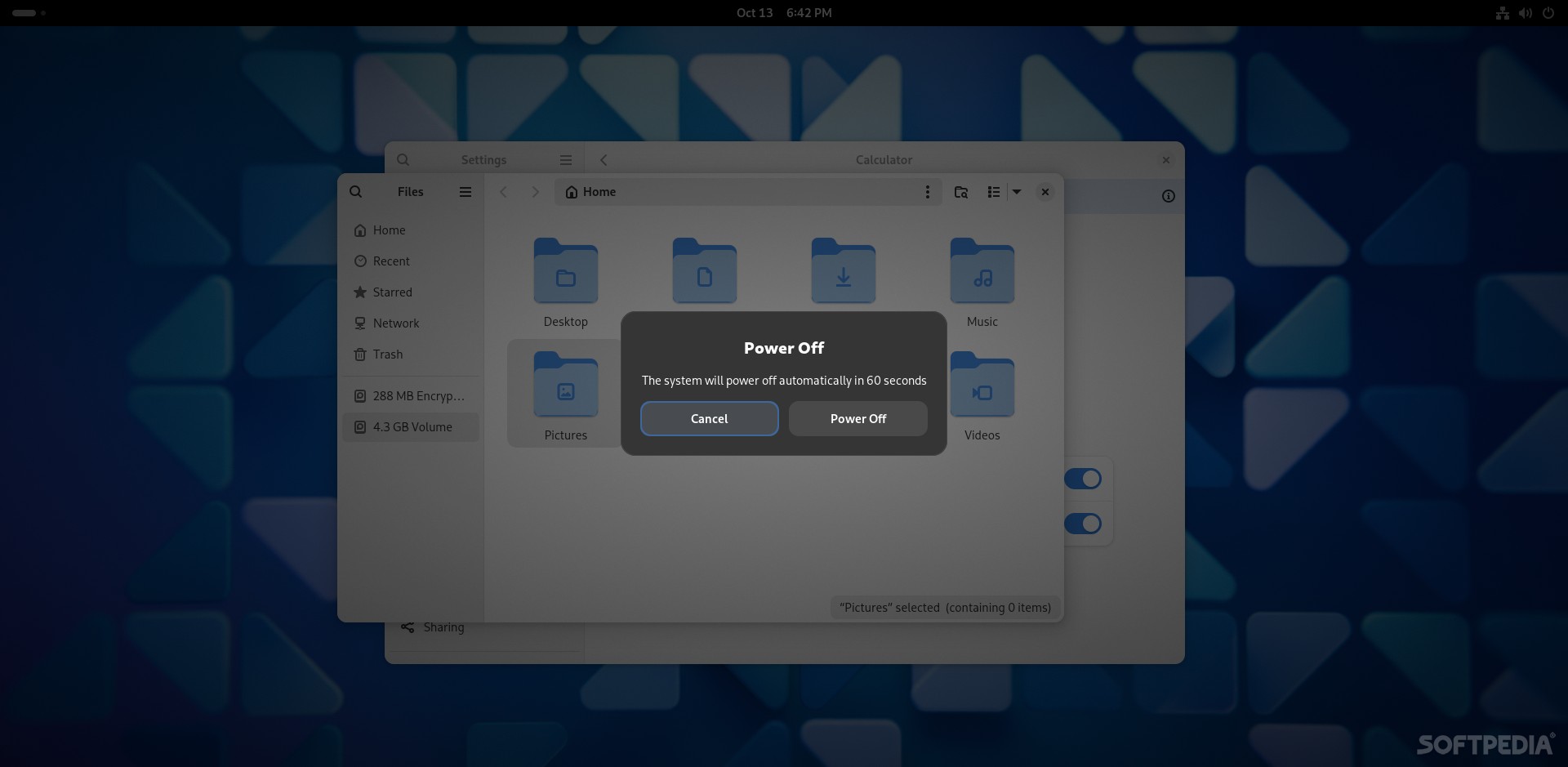Screen dimensions: 1568x767
Task: Open the system menu via the power icon
Action: (x=1548, y=13)
